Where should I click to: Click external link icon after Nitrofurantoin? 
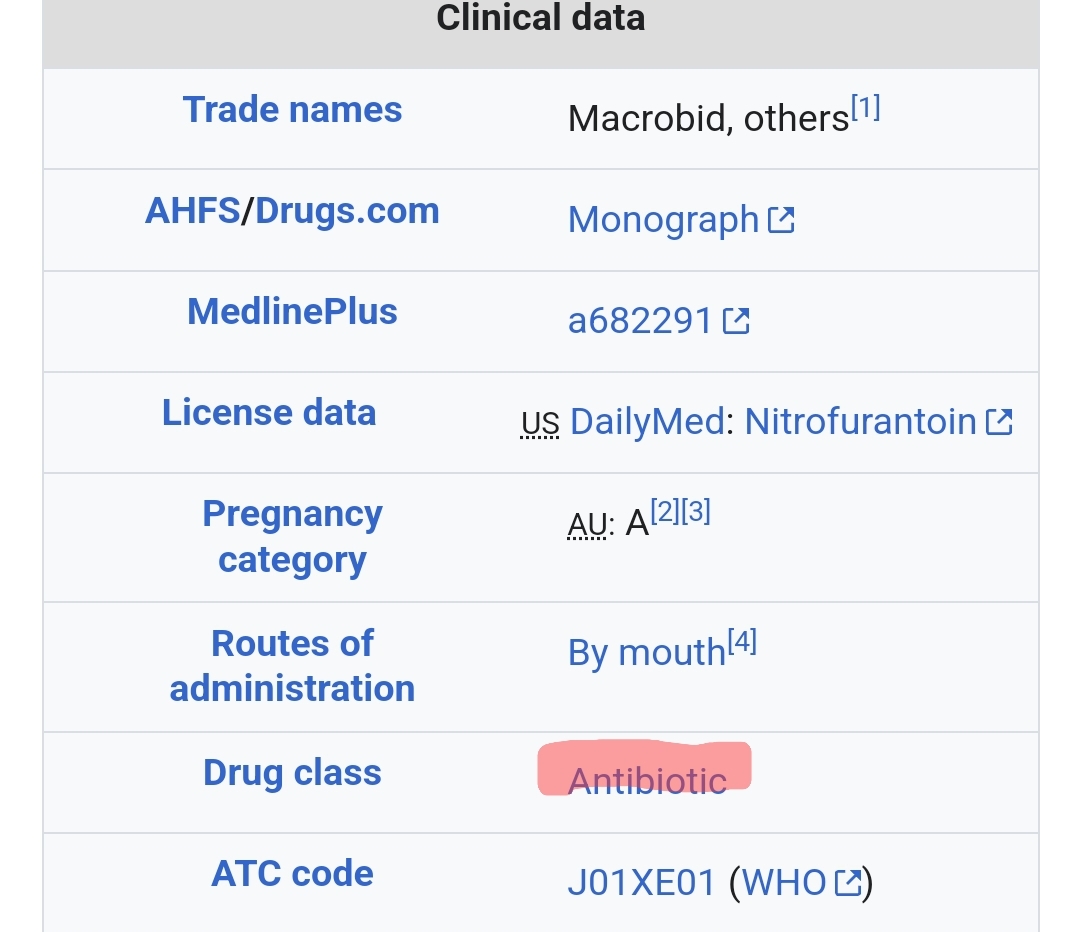tap(999, 422)
